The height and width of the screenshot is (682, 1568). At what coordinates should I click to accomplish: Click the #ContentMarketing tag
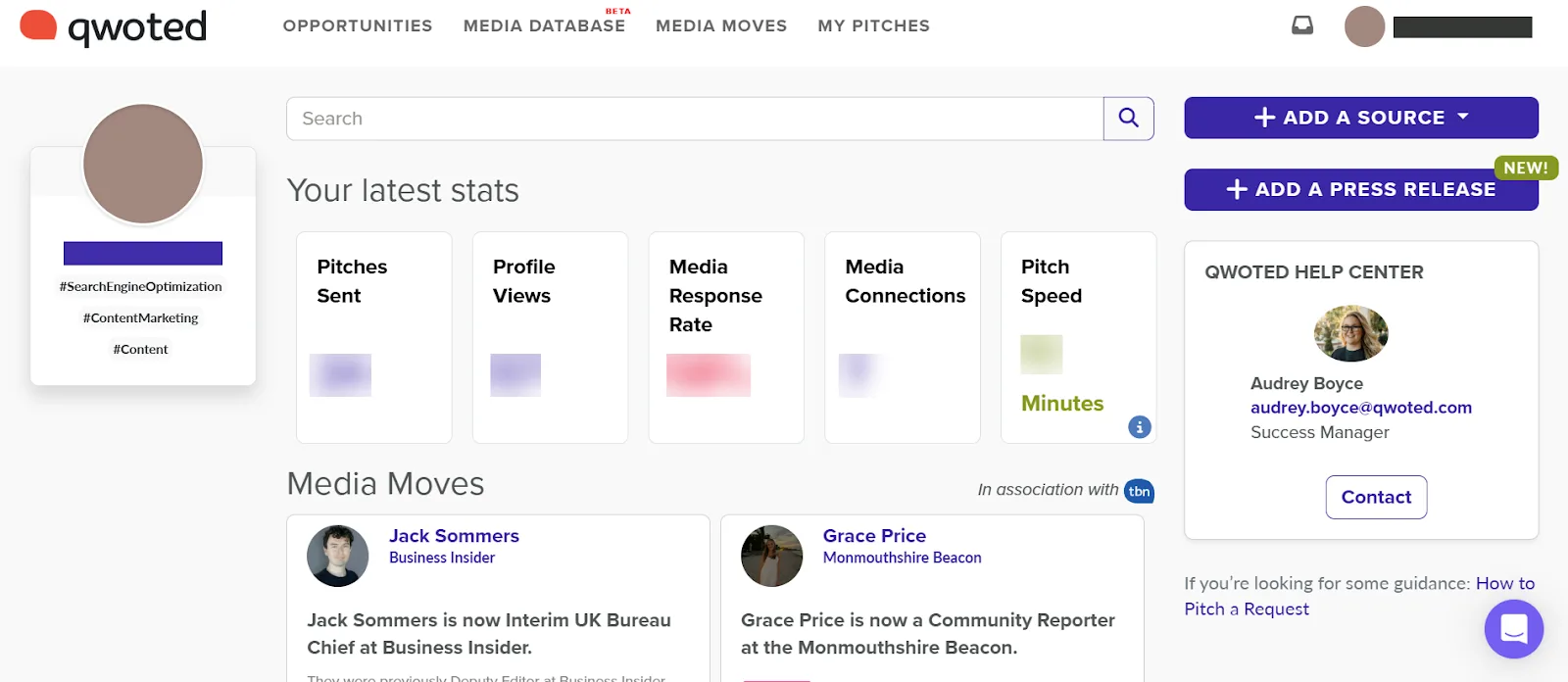[141, 318]
